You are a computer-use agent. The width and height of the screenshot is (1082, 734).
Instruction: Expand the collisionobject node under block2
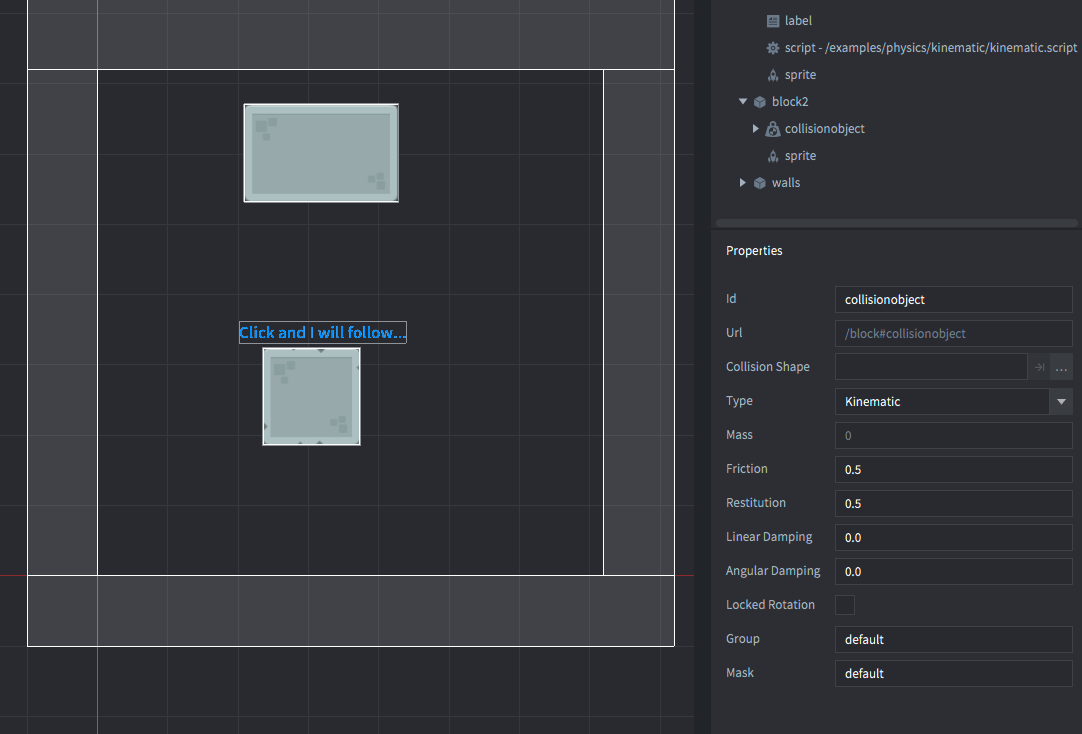pos(756,128)
